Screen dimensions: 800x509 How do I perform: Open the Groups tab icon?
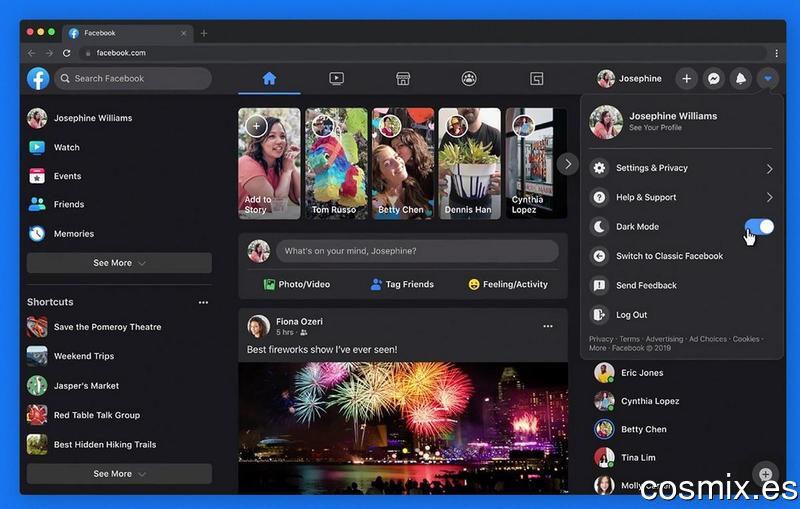tap(469, 79)
